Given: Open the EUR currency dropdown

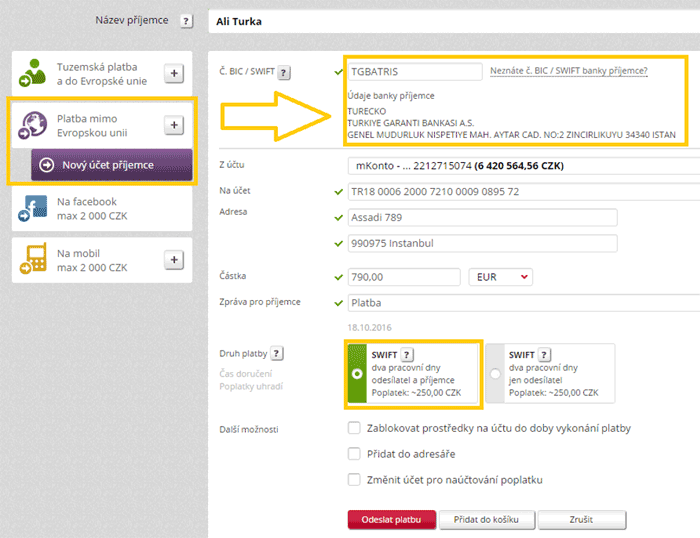Looking at the screenshot, I should (x=500, y=277).
